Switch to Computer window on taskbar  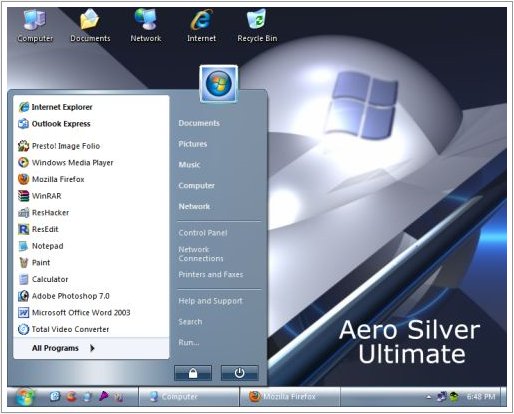coord(189,396)
